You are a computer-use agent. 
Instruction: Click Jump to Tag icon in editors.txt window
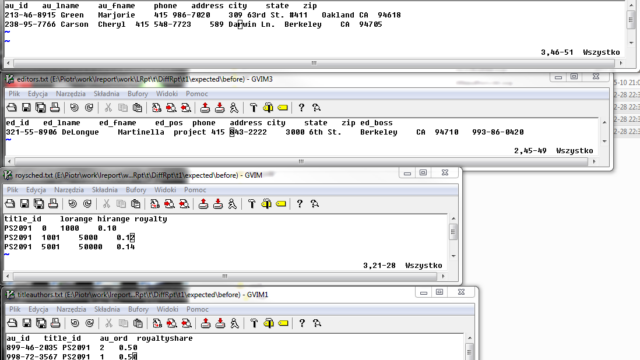tap(283, 108)
